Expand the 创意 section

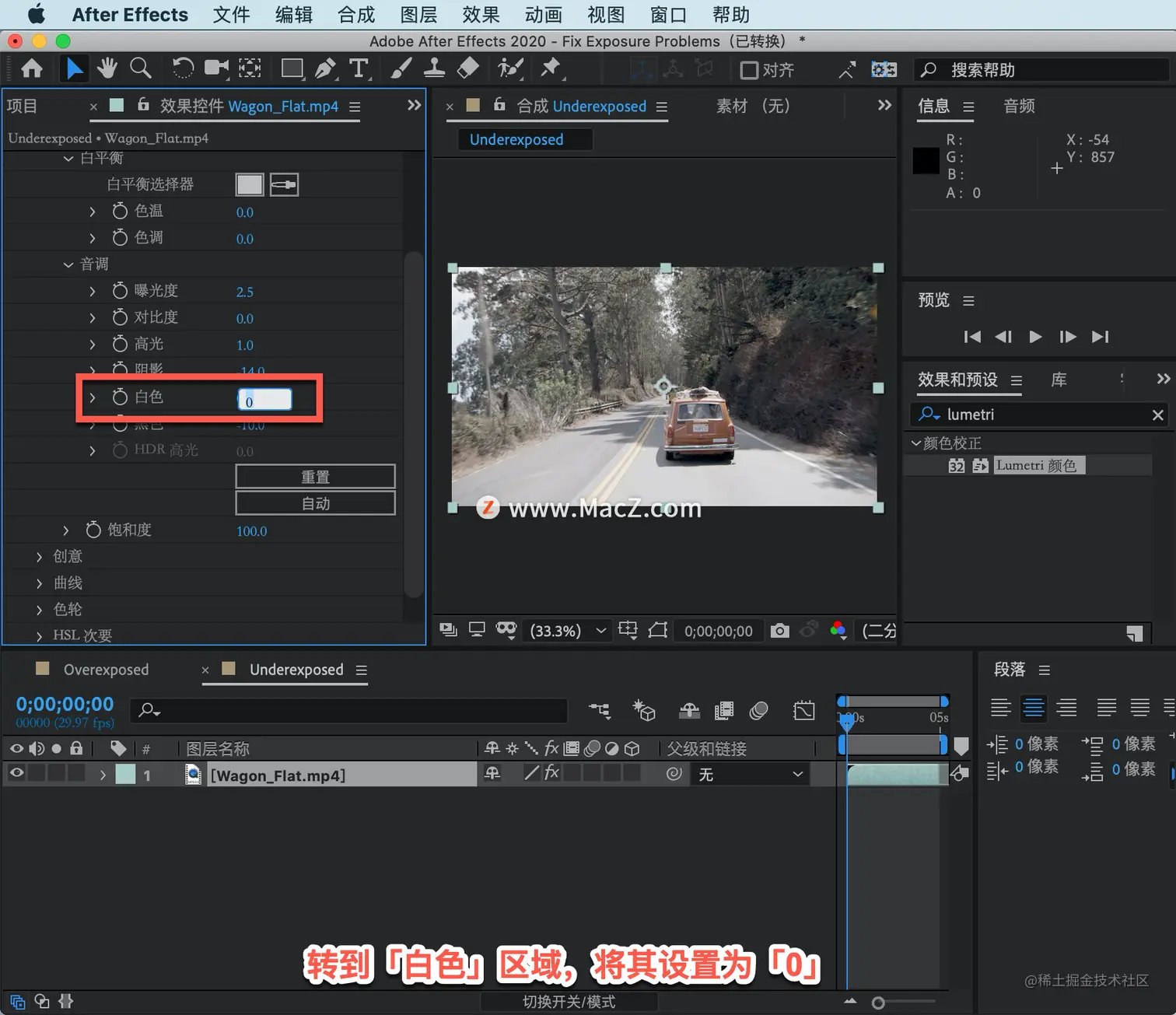click(39, 557)
